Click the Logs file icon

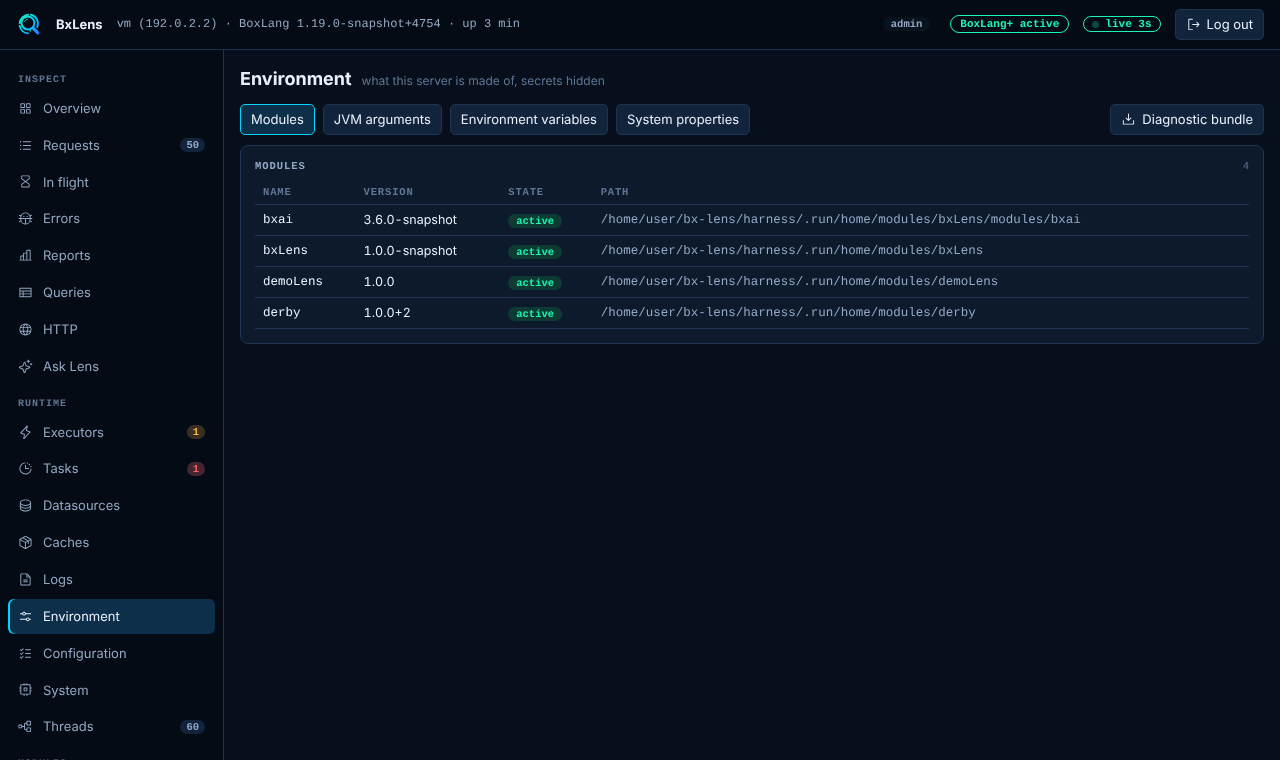click(25, 579)
